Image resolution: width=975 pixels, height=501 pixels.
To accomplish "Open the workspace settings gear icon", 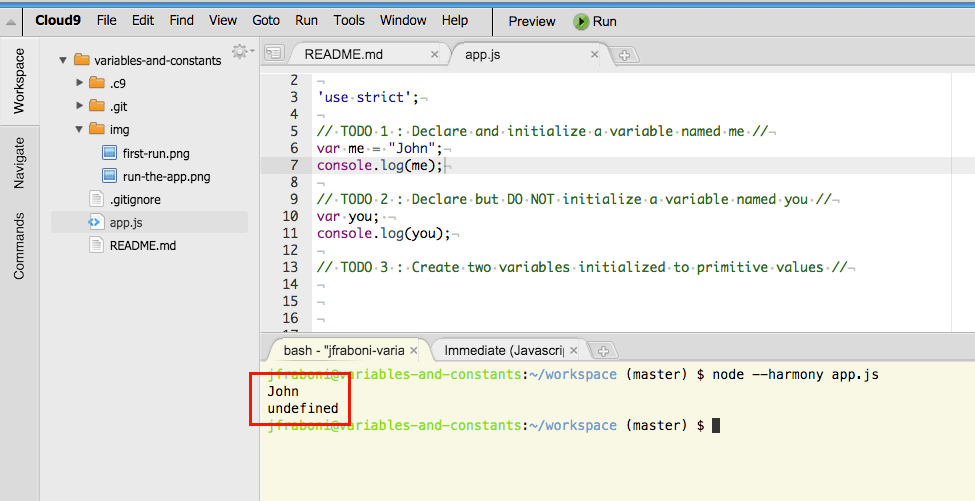I will tap(239, 51).
